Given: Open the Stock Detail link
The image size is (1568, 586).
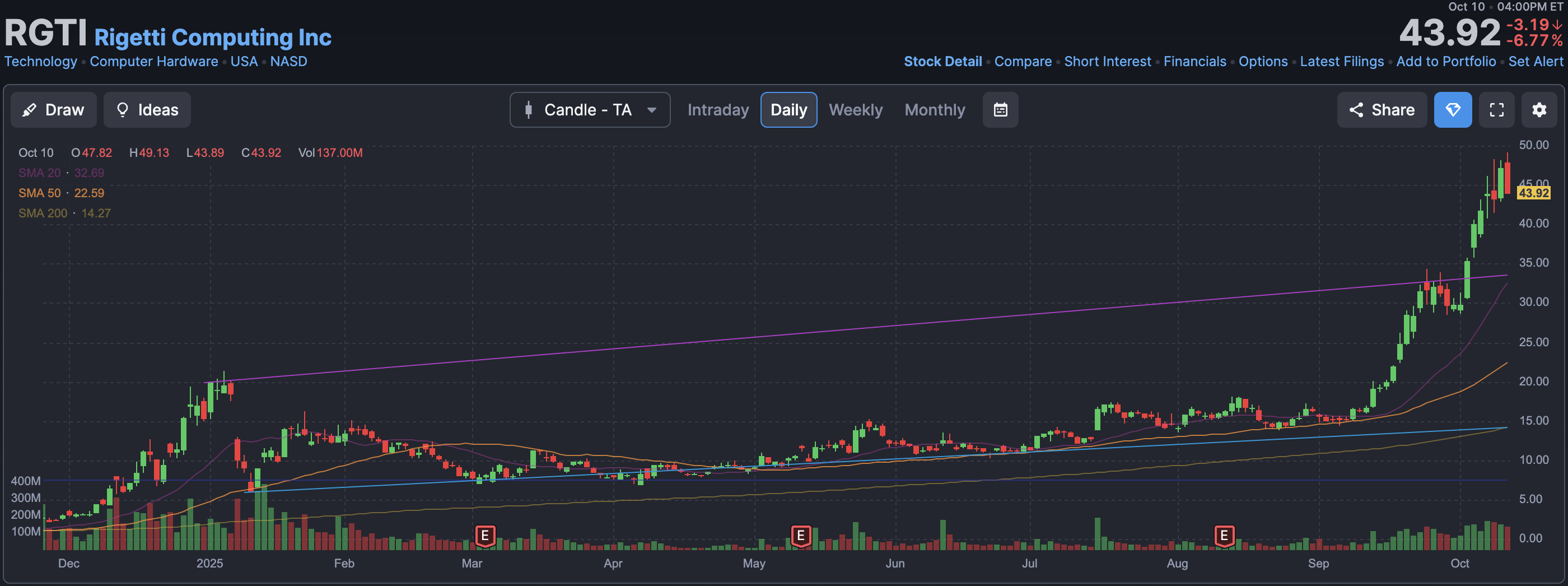Looking at the screenshot, I should 942,62.
